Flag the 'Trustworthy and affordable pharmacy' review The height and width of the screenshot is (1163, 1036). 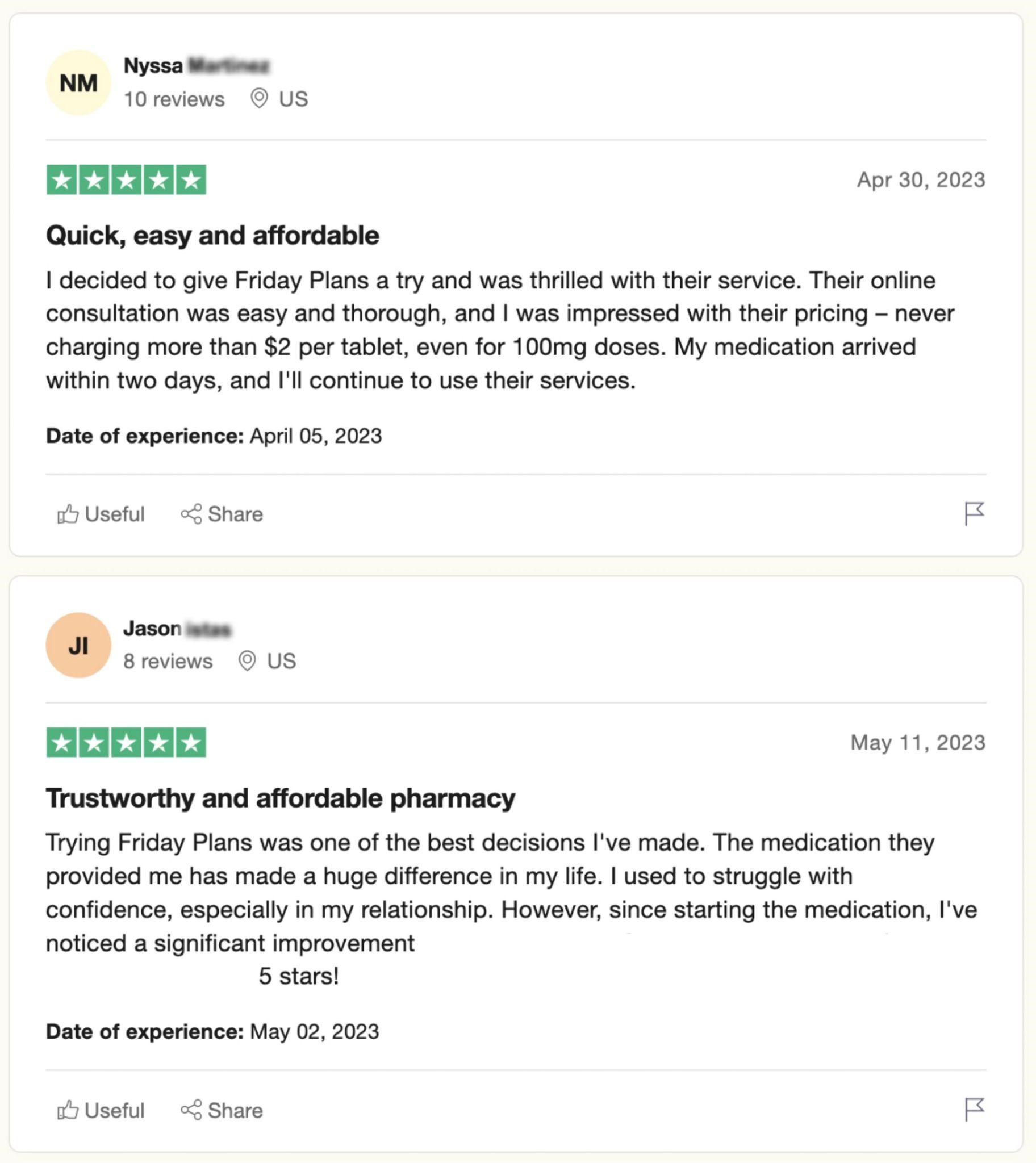(x=974, y=1110)
